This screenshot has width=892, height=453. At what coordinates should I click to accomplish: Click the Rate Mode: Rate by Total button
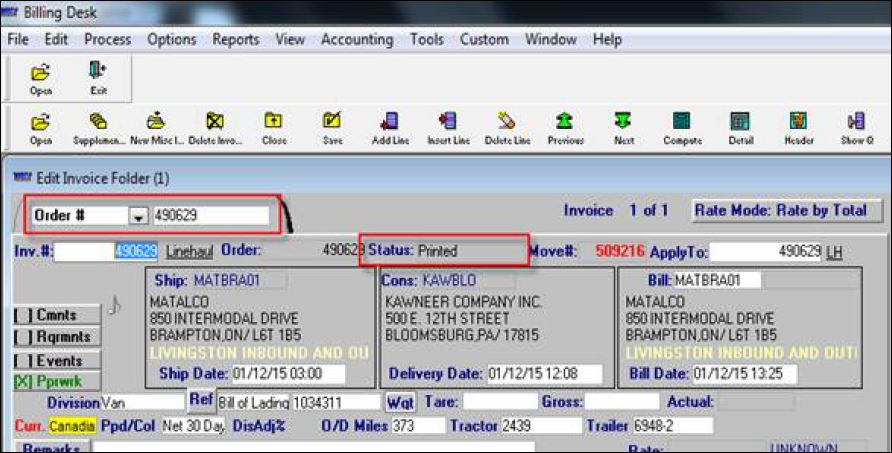point(787,211)
